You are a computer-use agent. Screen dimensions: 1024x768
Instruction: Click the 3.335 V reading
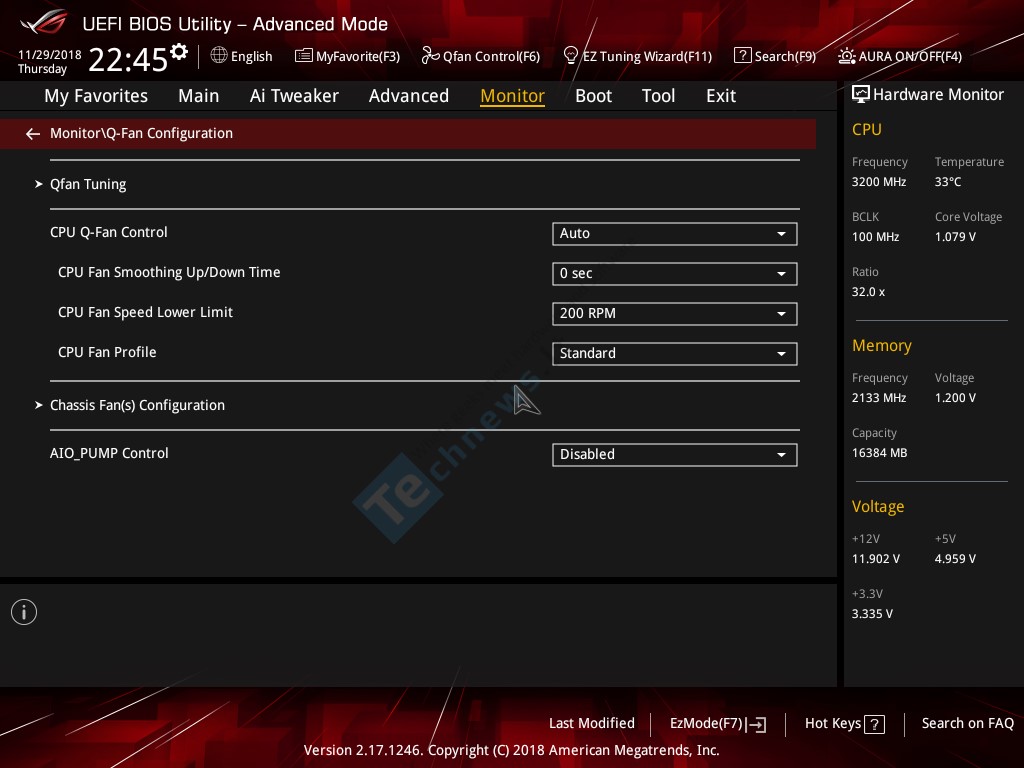point(872,614)
